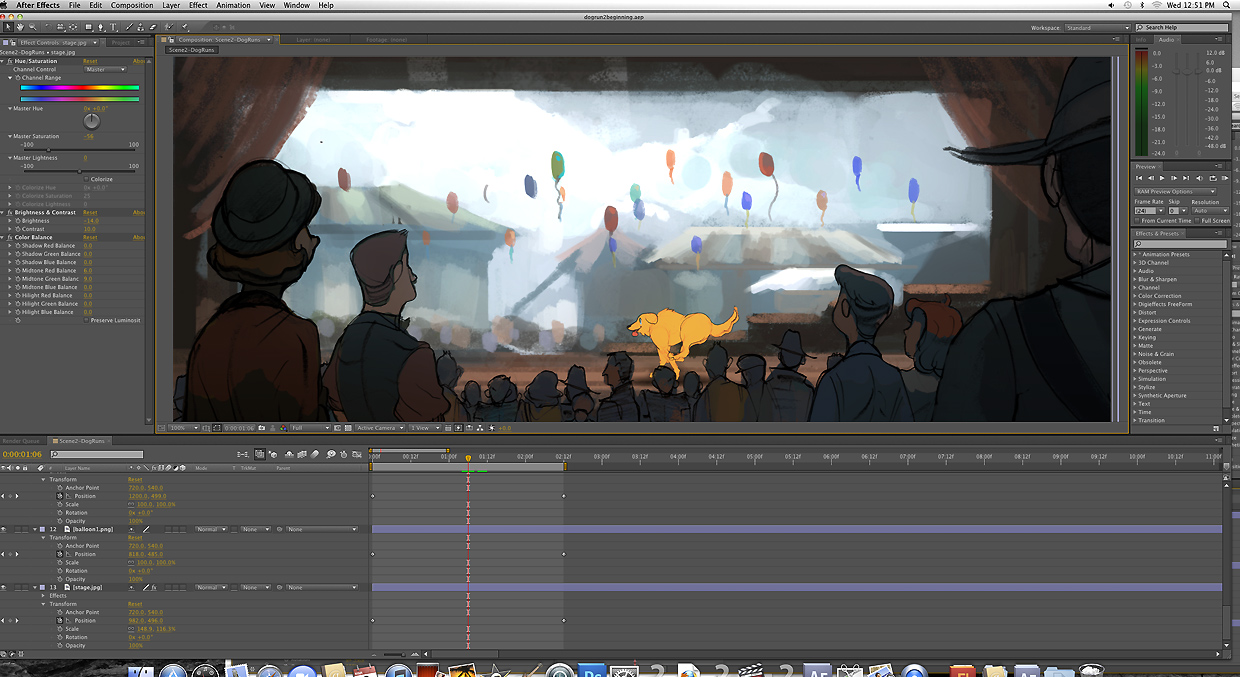Open the Layer menu

click(171, 5)
